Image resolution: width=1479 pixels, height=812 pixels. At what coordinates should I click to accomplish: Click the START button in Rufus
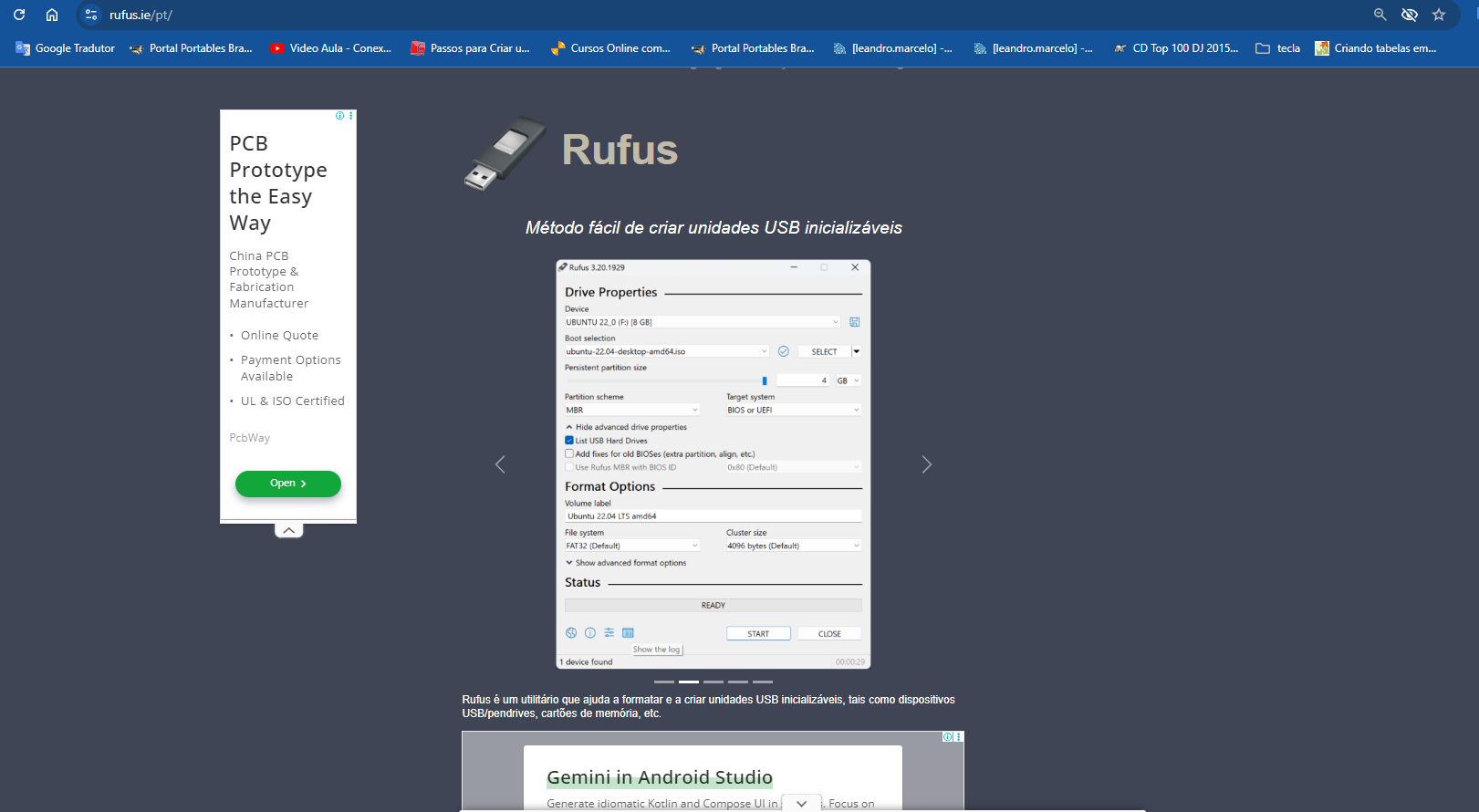[758, 633]
